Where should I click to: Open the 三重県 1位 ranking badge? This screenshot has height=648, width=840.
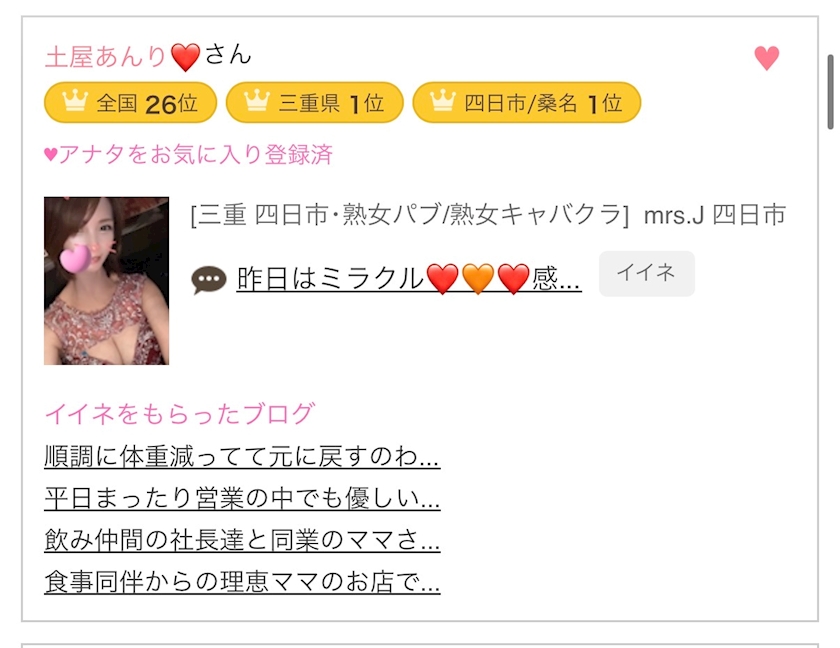pos(314,102)
